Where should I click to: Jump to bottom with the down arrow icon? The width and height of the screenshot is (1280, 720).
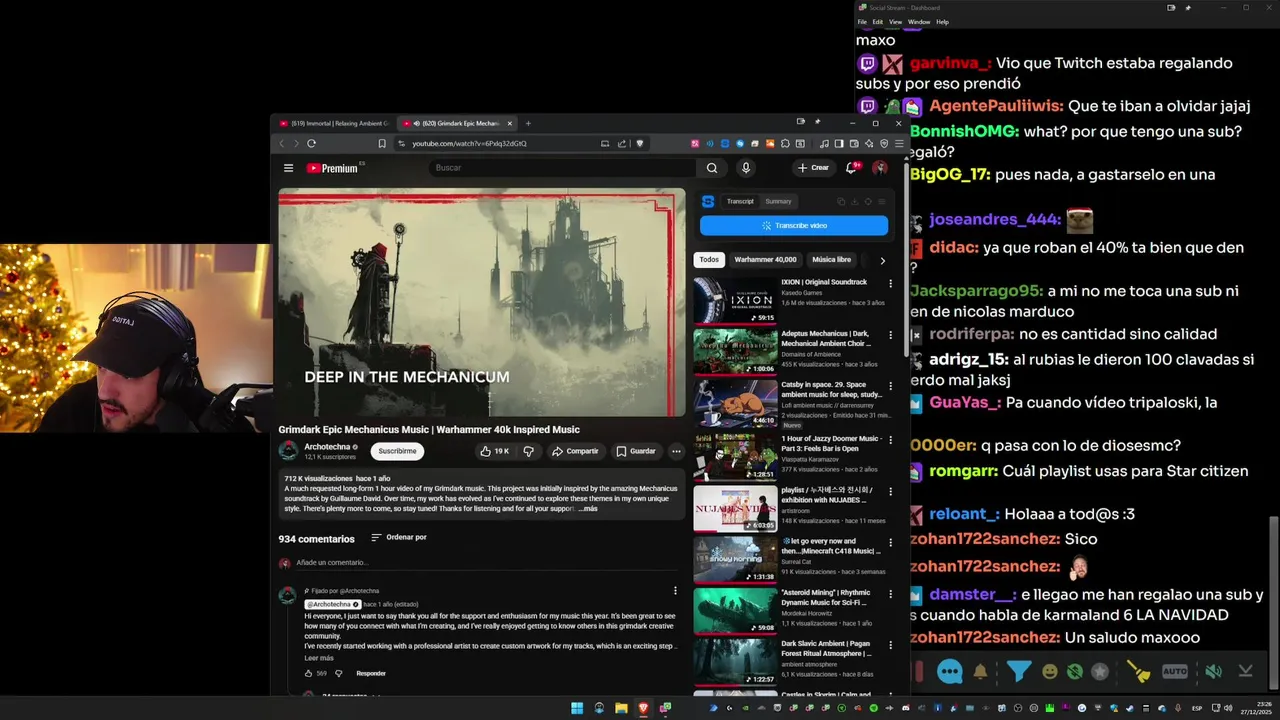click(1246, 672)
